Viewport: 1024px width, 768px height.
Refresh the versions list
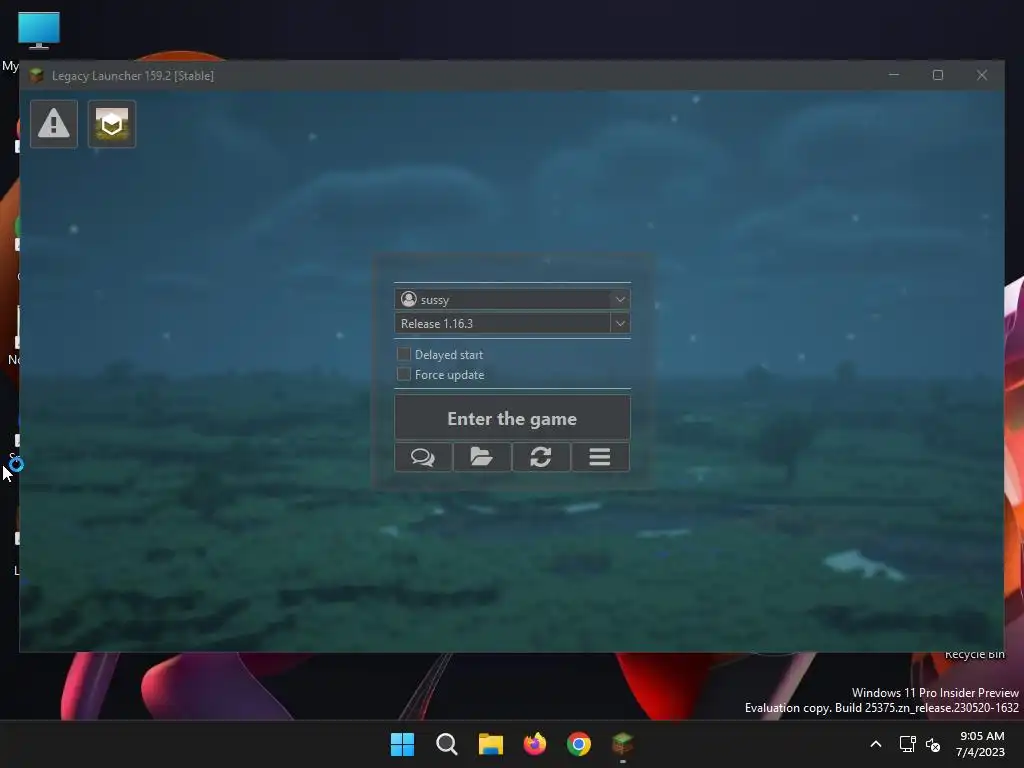541,457
